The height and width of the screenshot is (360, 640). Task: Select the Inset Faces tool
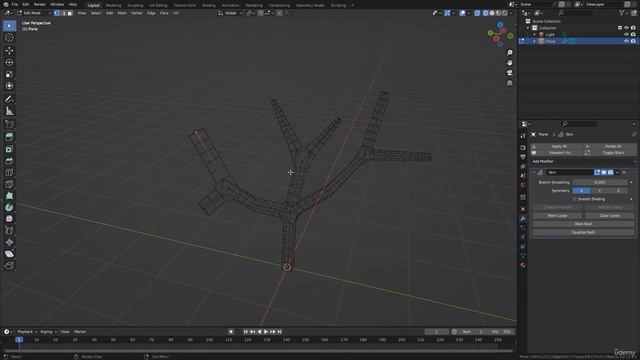point(9,149)
